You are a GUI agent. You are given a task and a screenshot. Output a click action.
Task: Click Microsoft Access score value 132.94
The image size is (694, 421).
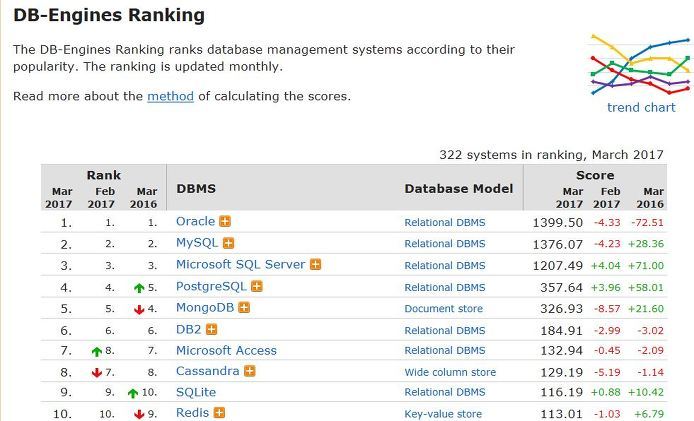(561, 351)
